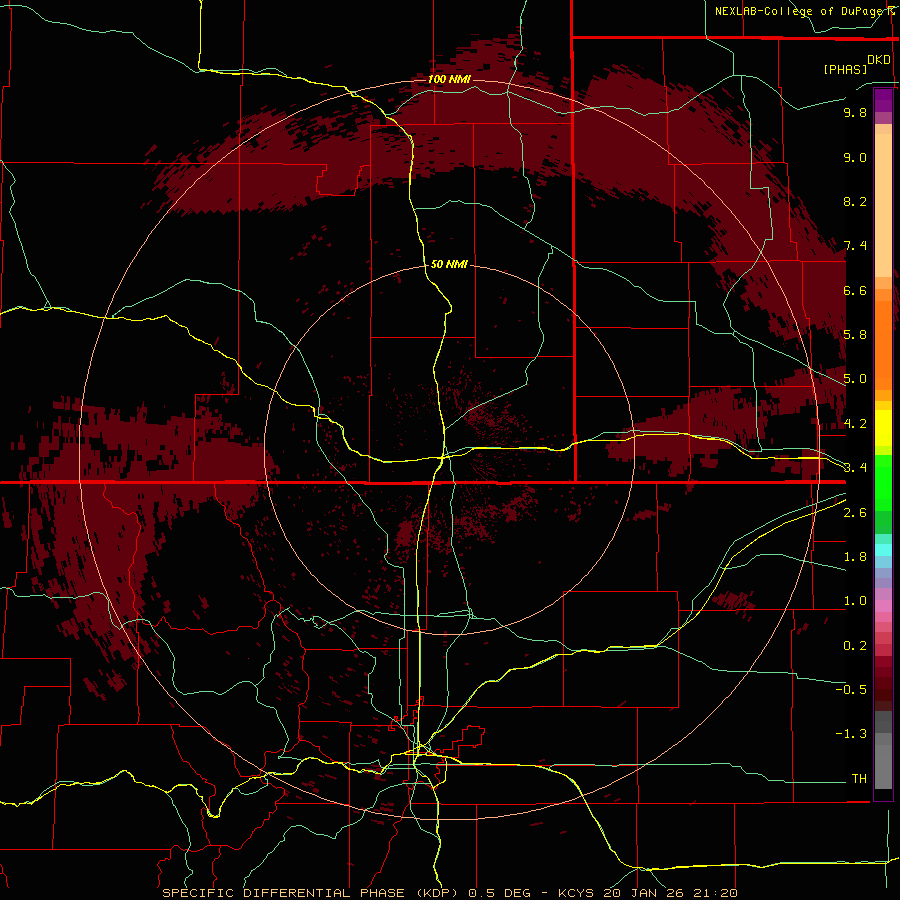
Task: Click the NEXLAB-College of DuPage credit text
Action: coord(802,11)
